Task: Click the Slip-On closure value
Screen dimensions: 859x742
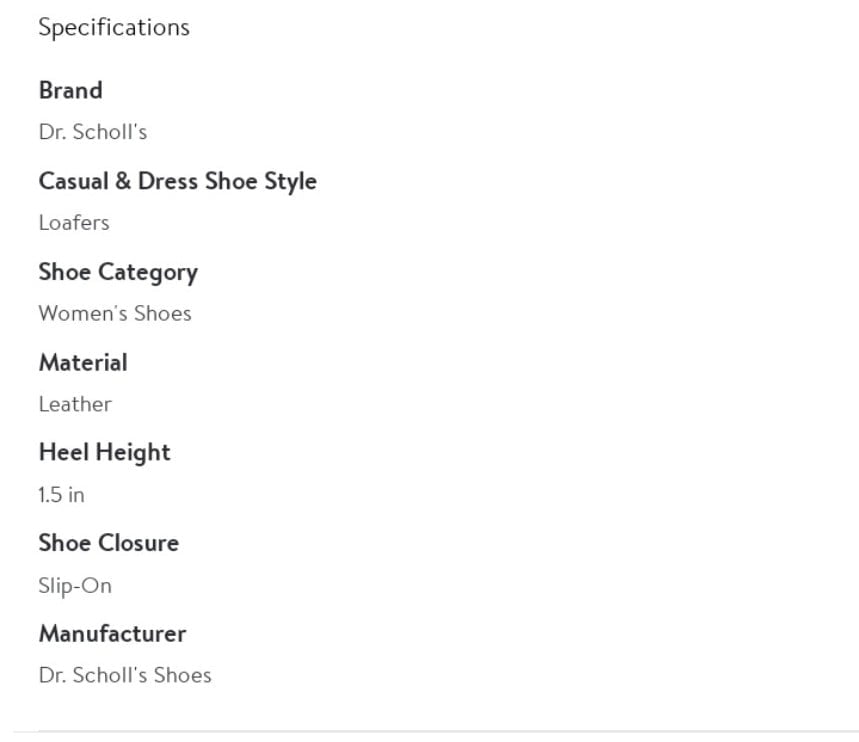Action: pos(75,586)
